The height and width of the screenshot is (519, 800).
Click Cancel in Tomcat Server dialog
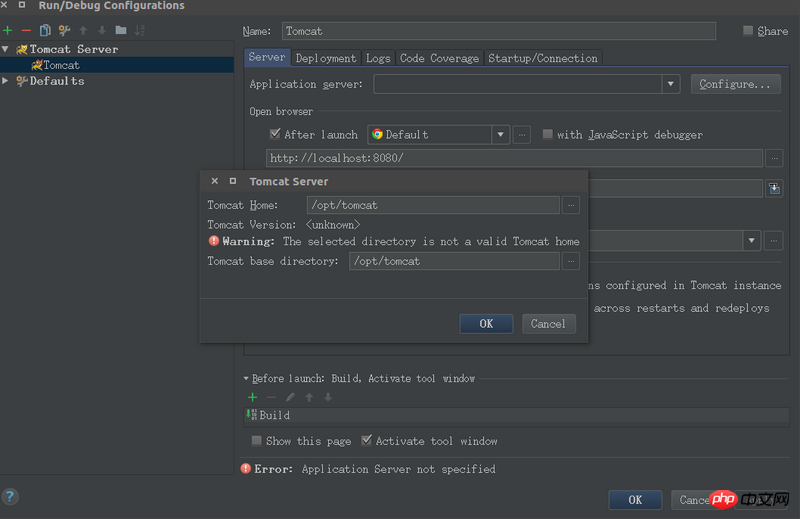tap(548, 324)
